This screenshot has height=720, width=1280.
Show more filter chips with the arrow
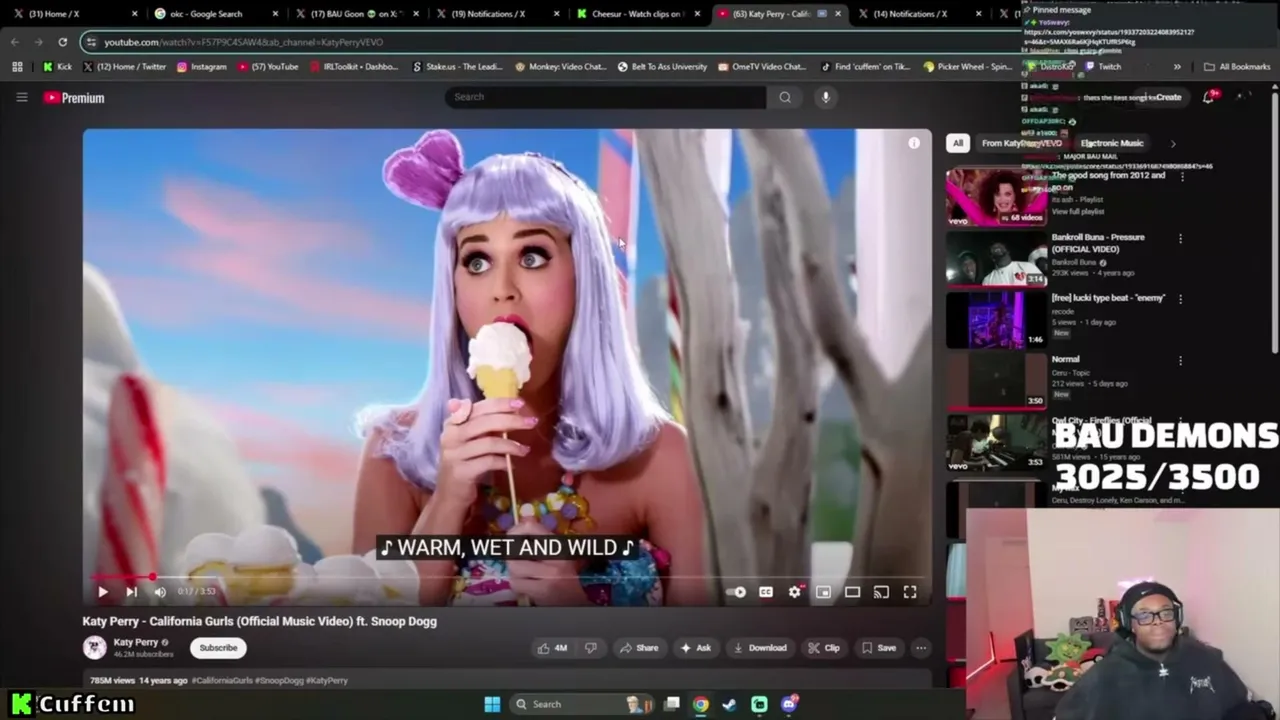pyautogui.click(x=1173, y=143)
